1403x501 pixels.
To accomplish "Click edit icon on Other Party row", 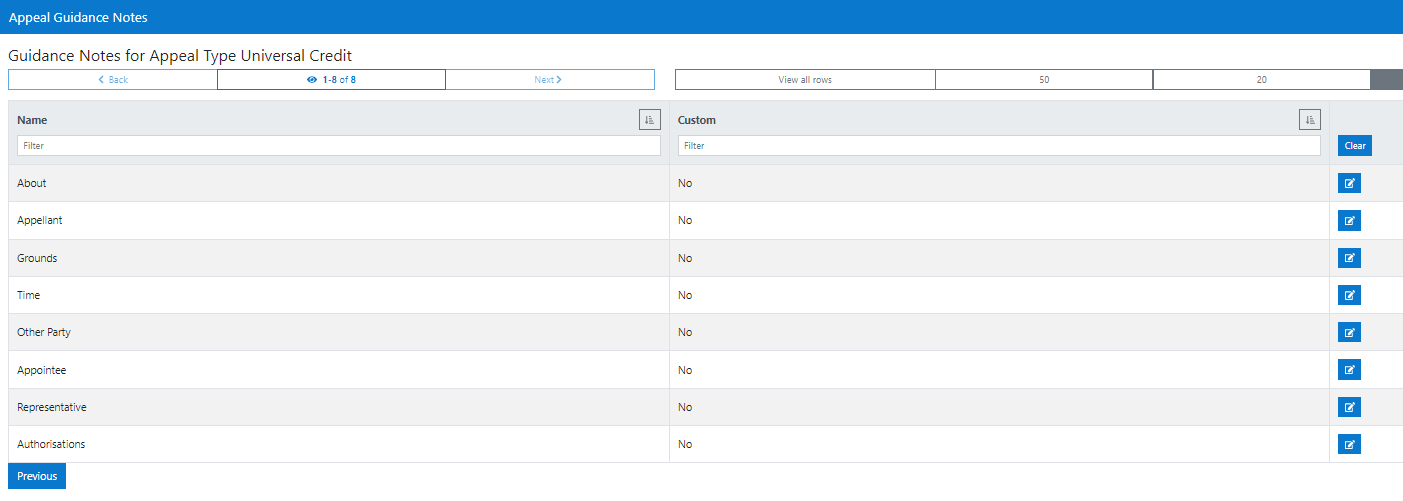I will (1349, 332).
